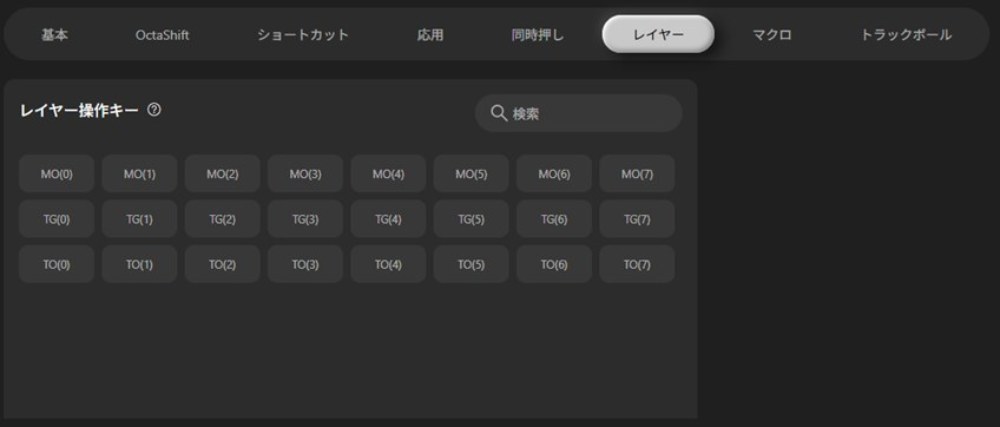Select the MO(7) layer key
The width and height of the screenshot is (1000, 427).
(637, 173)
